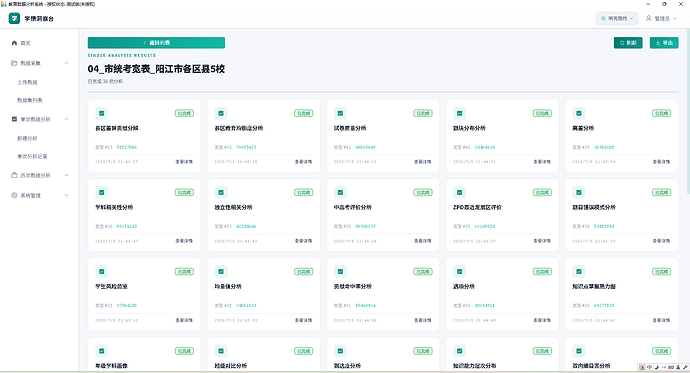Click the chart icon on the type #39 card
Image resolution: width=690 pixels, height=373 pixels.
(579, 113)
